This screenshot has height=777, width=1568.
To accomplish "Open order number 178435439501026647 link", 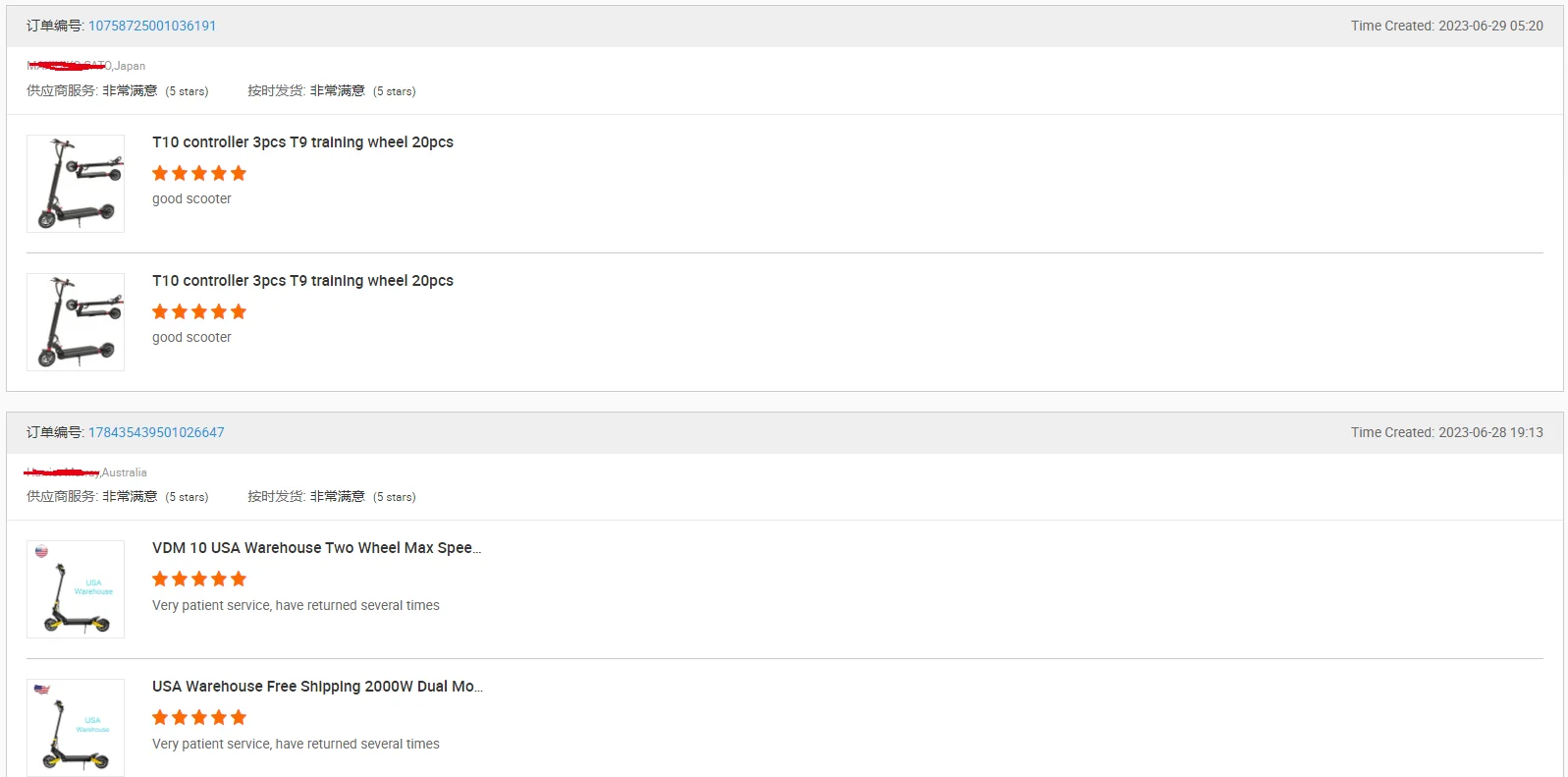I will [156, 432].
